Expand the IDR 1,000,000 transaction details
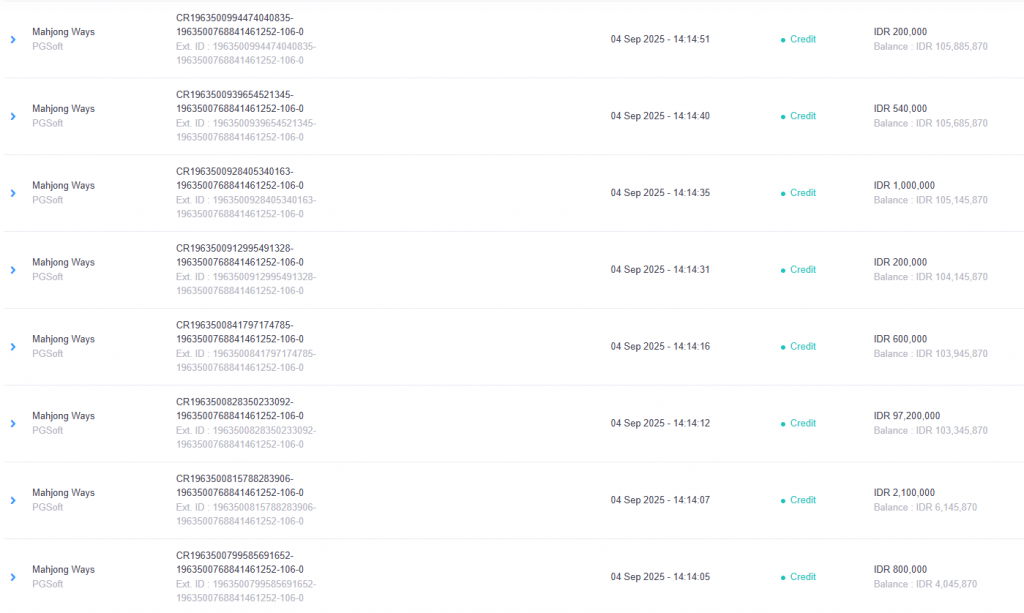The height and width of the screenshot is (613, 1024). pos(13,193)
